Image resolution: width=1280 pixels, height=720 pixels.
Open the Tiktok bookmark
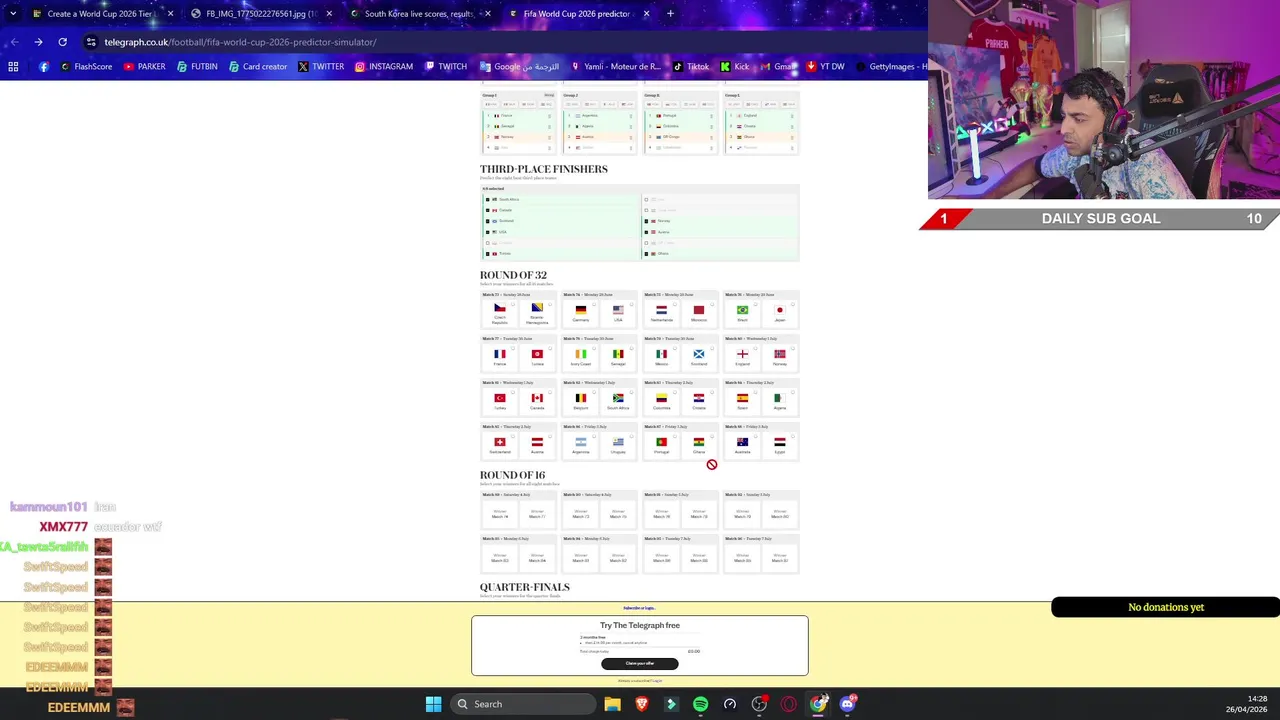tap(690, 66)
